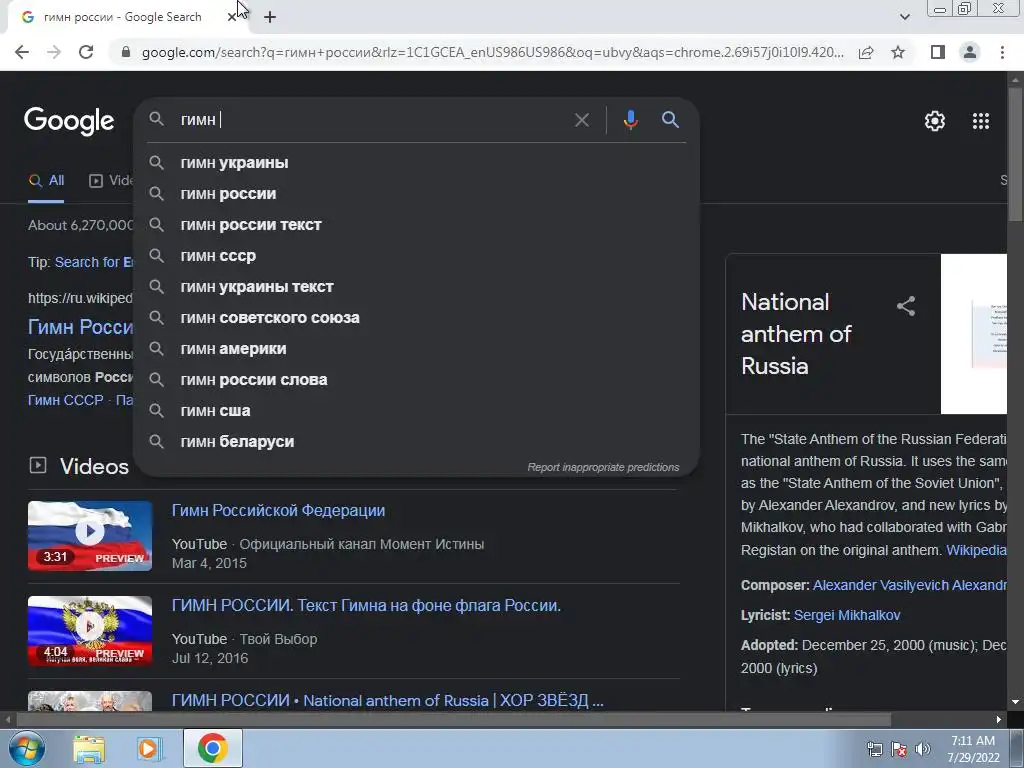Pick the гимн америки suggestion

pos(416,349)
